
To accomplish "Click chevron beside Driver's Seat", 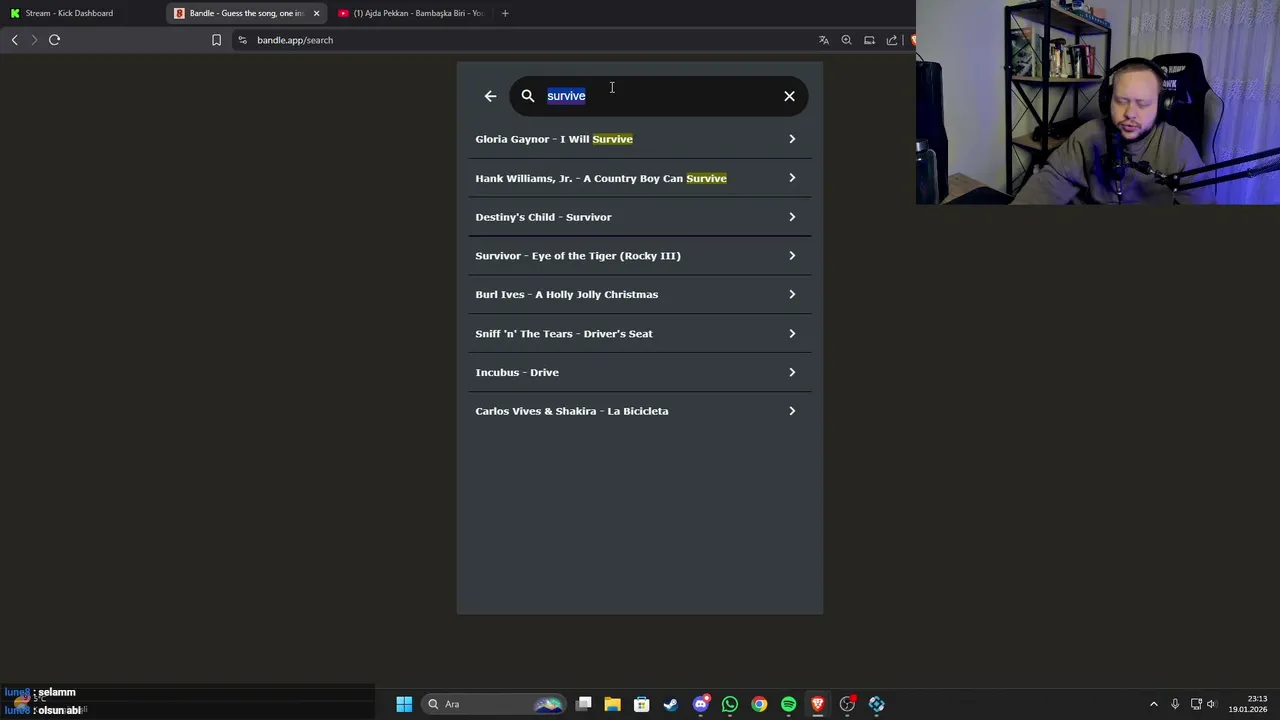I will 792,333.
